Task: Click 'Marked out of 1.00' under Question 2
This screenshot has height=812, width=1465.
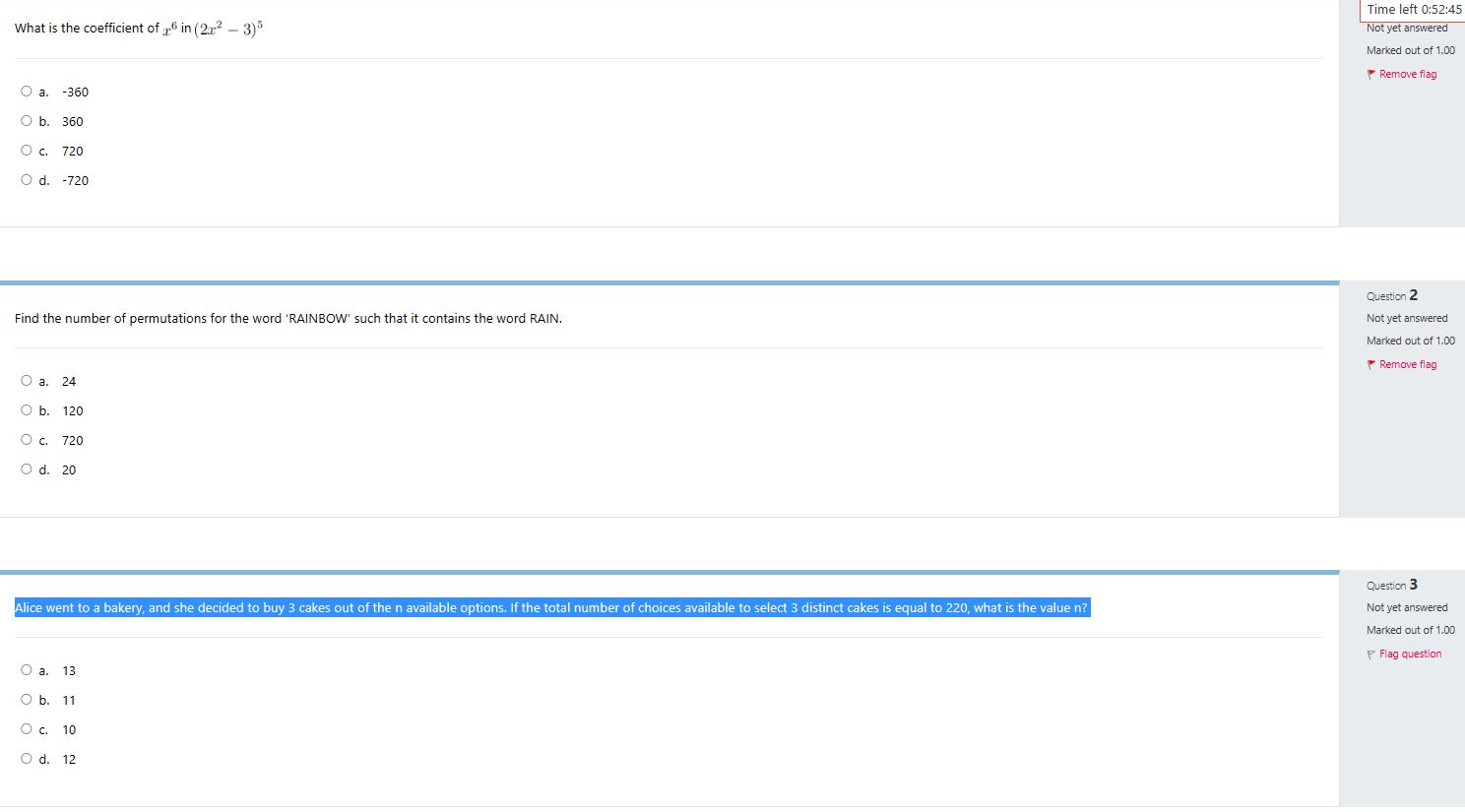Action: pos(1411,341)
